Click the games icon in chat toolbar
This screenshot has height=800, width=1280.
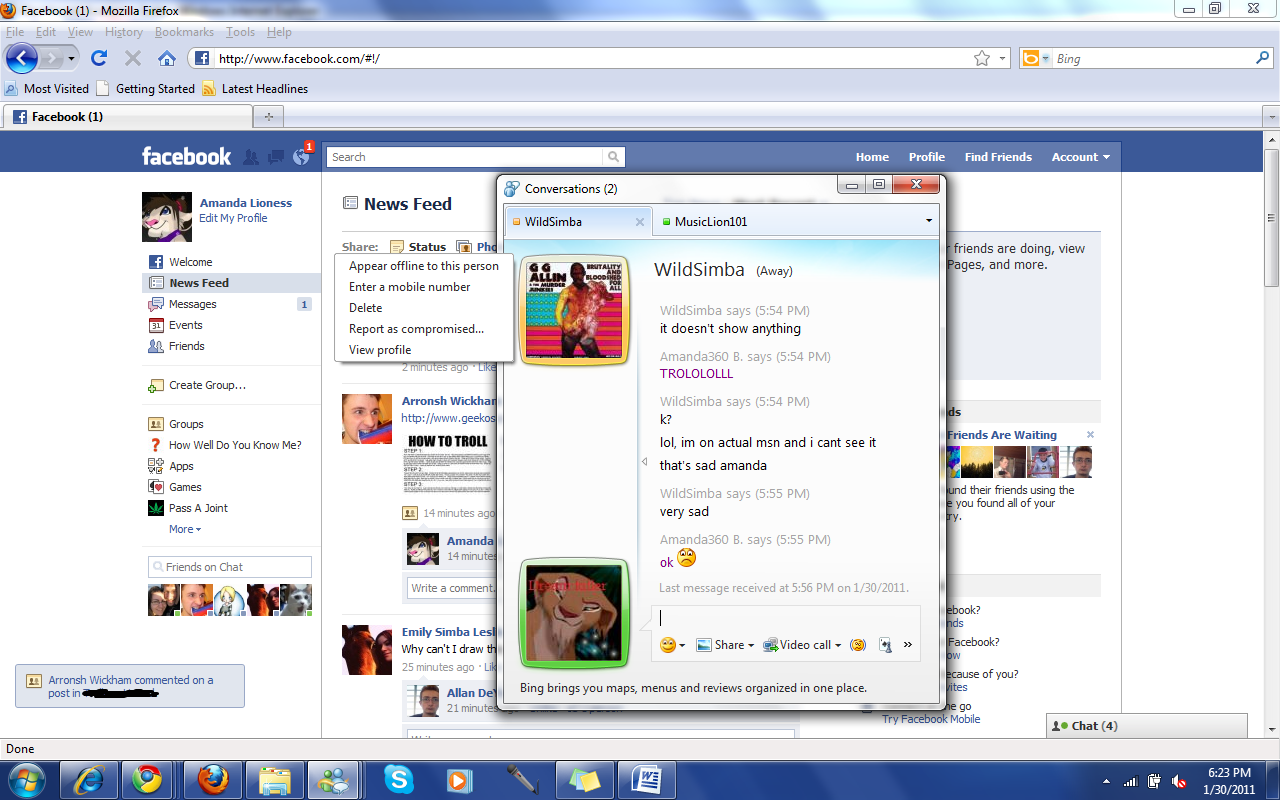coord(885,645)
